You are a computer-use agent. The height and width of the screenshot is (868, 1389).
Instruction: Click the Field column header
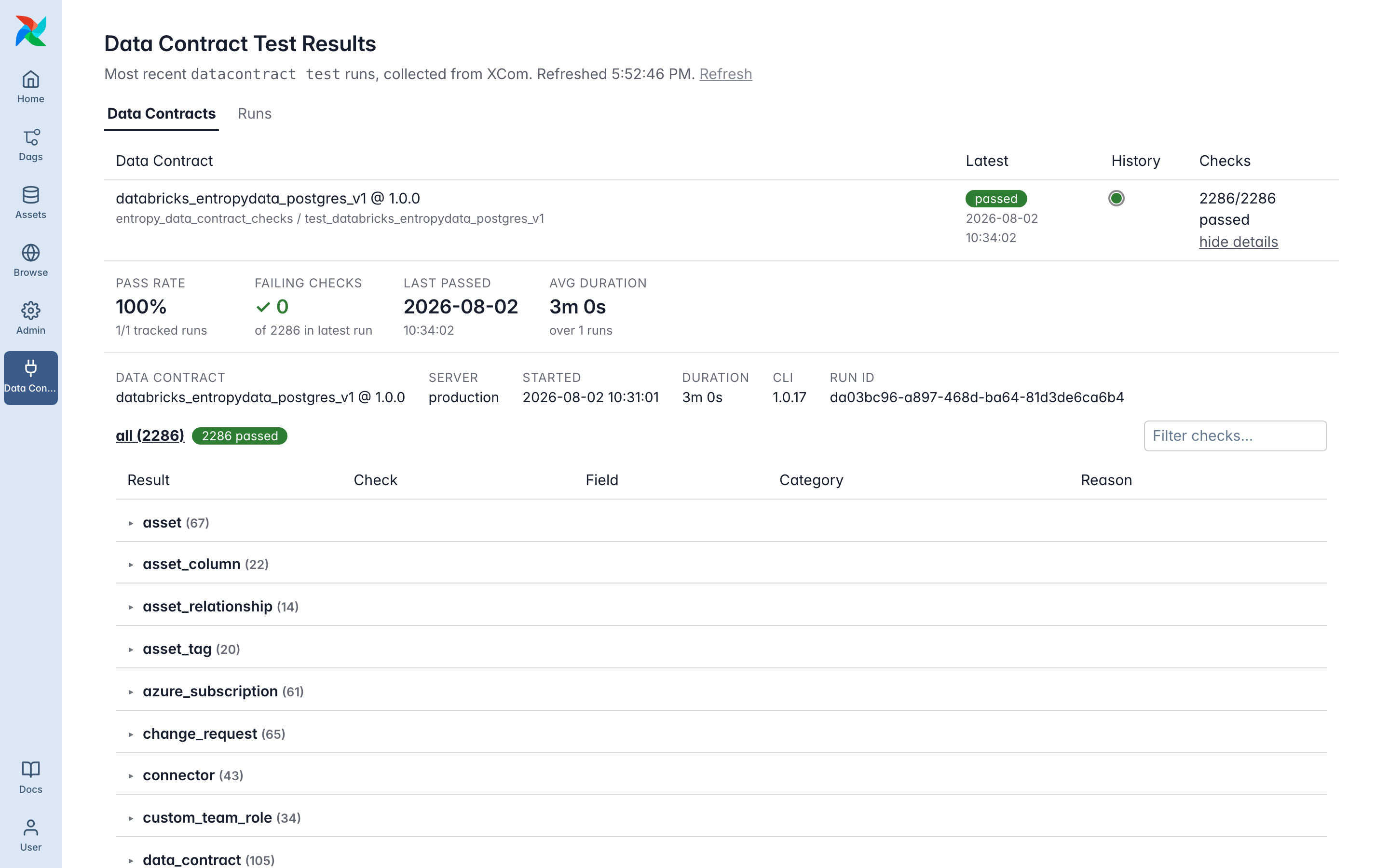pyautogui.click(x=601, y=480)
